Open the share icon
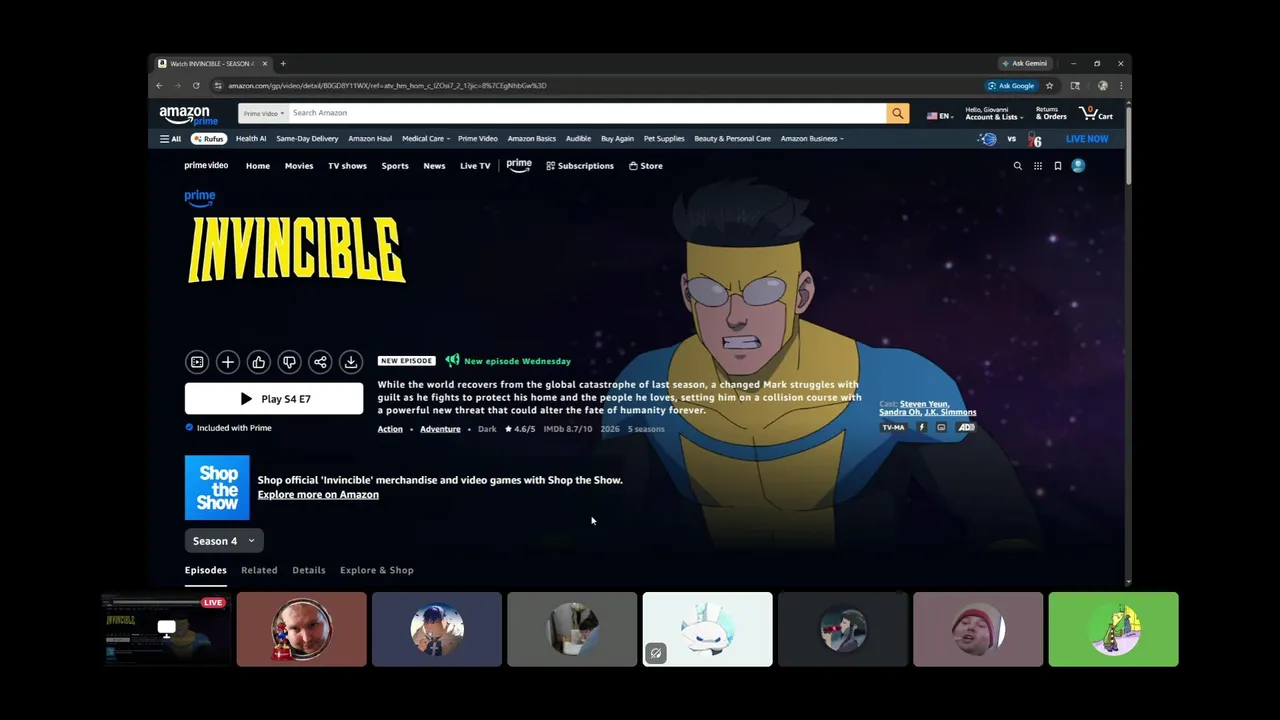Image resolution: width=1280 pixels, height=720 pixels. pos(320,362)
